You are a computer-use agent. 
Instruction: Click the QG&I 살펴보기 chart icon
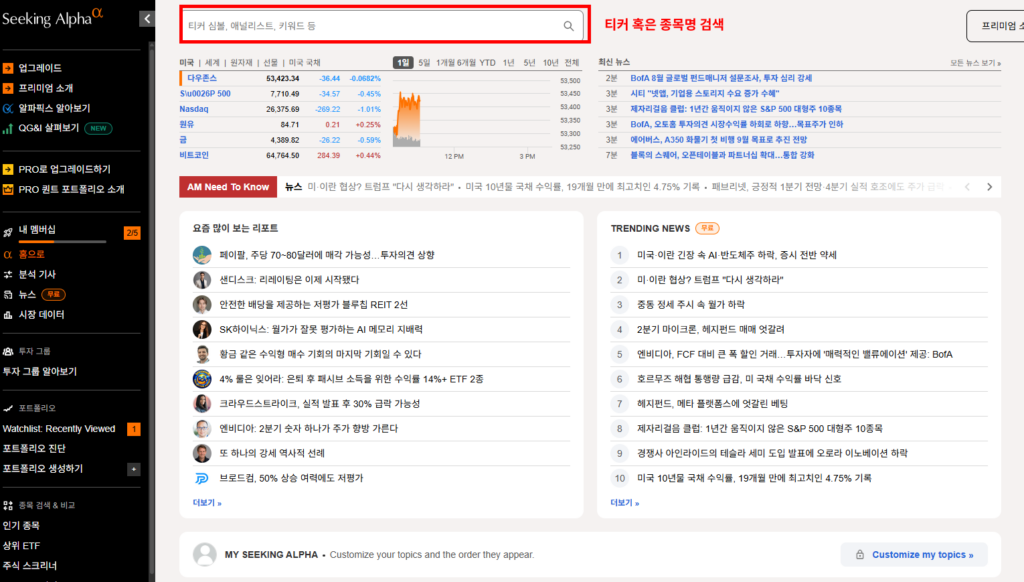[x=8, y=129]
